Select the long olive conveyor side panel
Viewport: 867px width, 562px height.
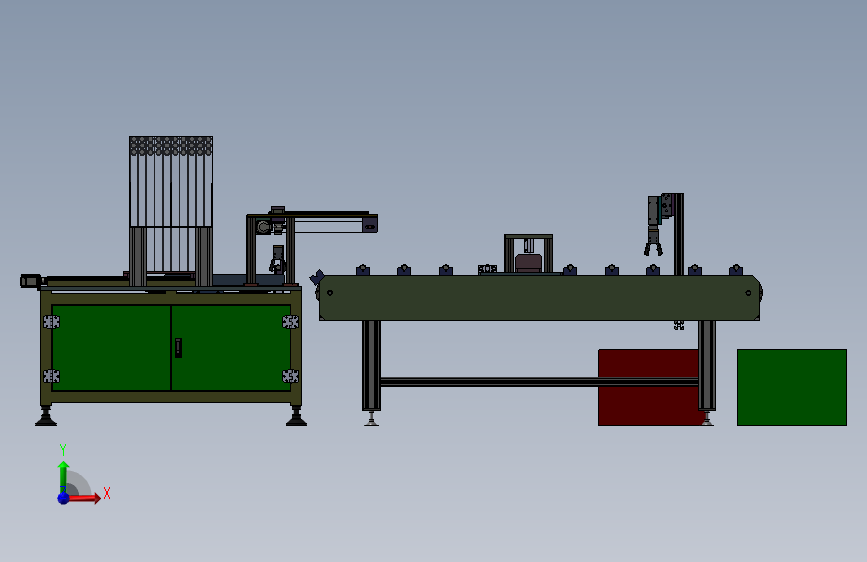pyautogui.click(x=540, y=298)
